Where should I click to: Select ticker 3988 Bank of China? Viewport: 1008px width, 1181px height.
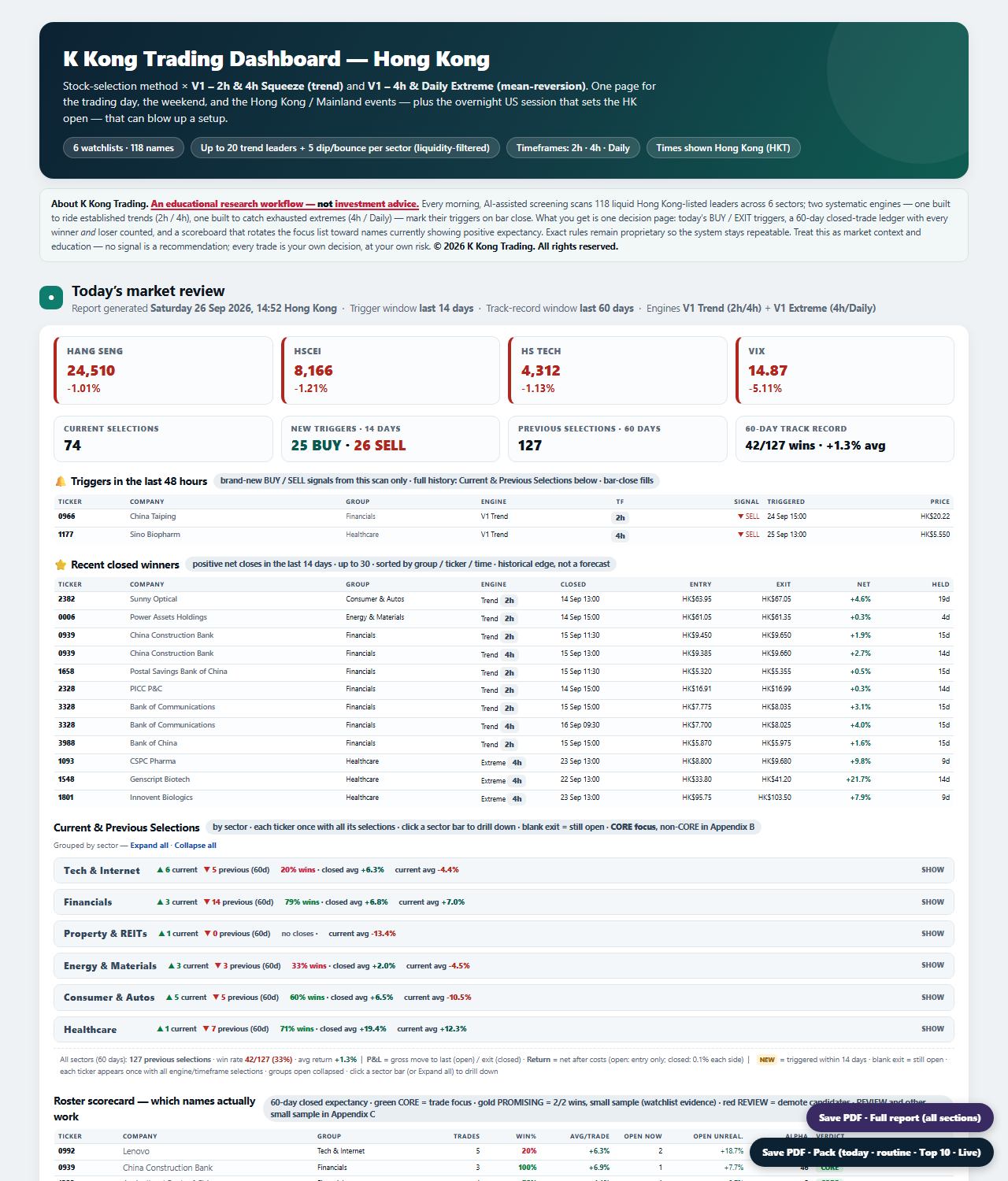tap(66, 743)
